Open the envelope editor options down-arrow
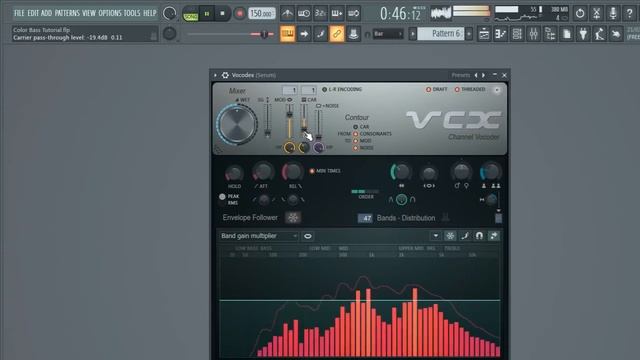 pyautogui.click(x=436, y=236)
